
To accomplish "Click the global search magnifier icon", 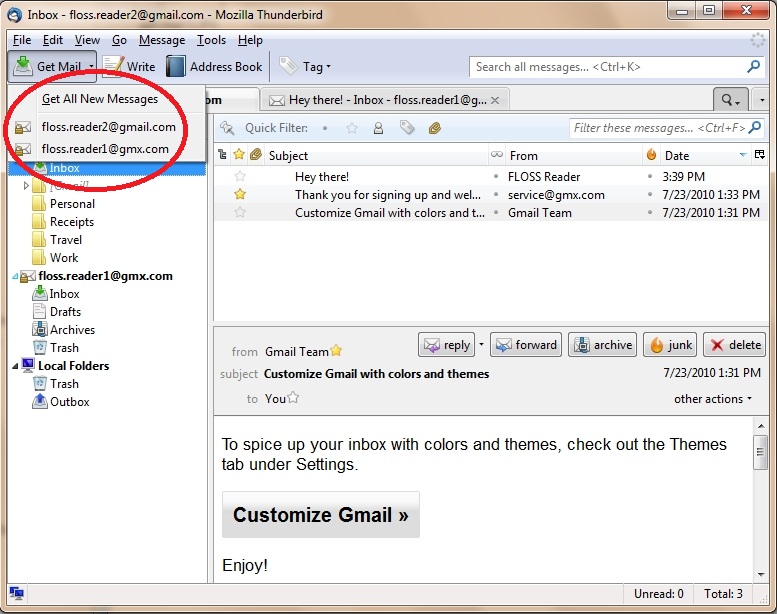I will (x=753, y=66).
